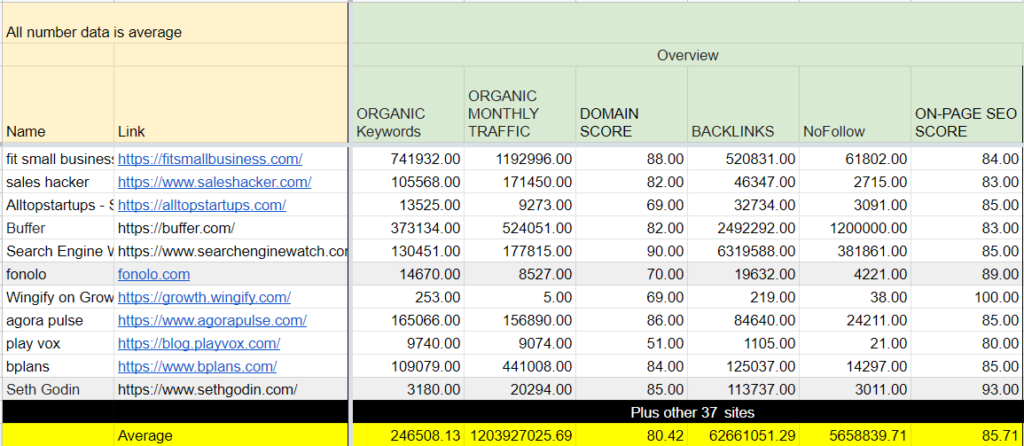
Task: Select the 1200000.00 NoFollow cell
Action: 855,229
